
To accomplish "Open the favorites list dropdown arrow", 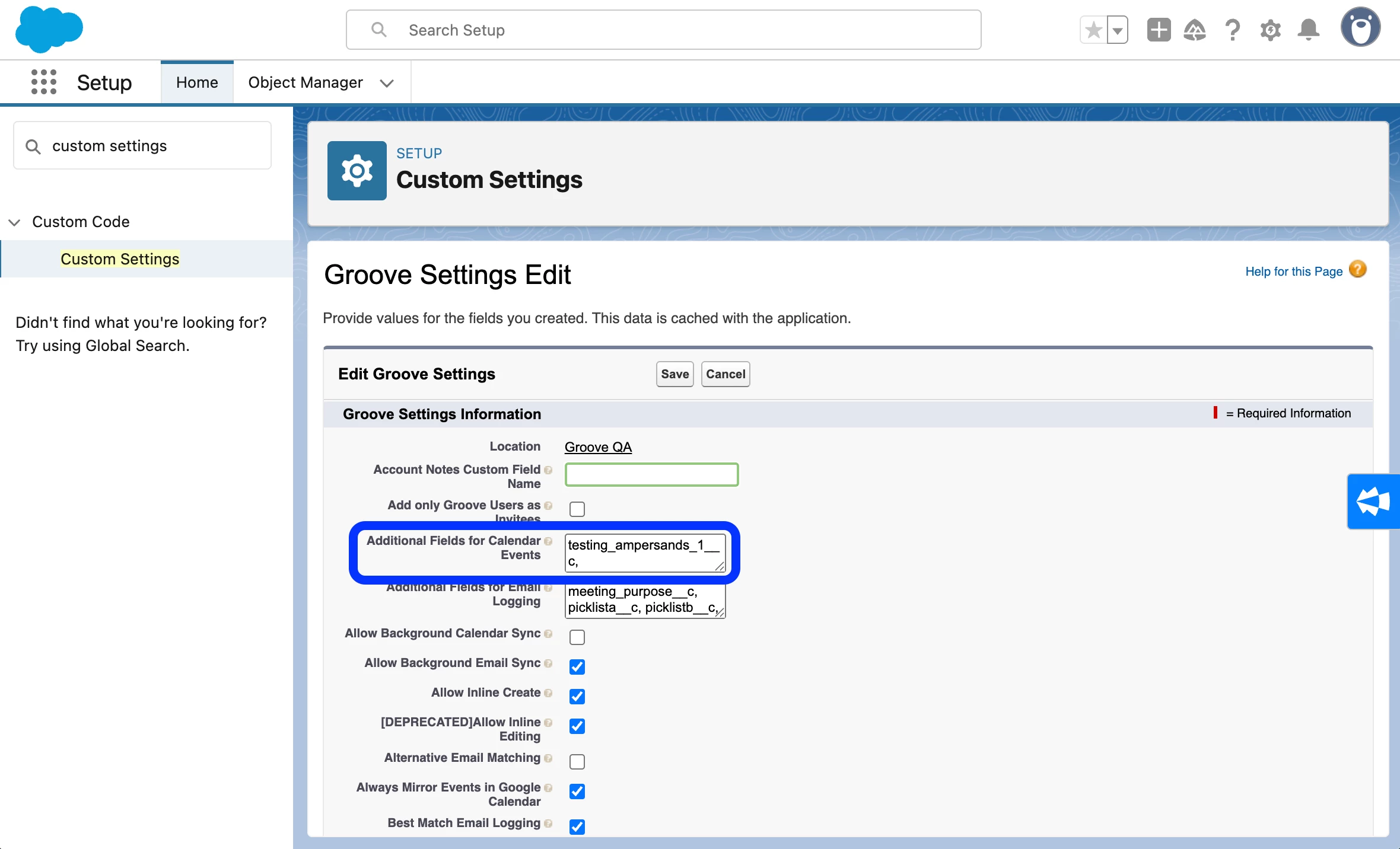I will pos(1118,30).
